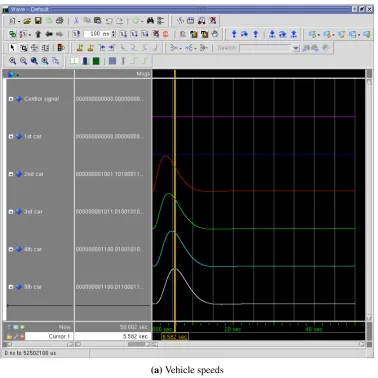The width and height of the screenshot is (378, 378).
Task: Click the green 3rd car speed waveform
Action: (253, 229)
